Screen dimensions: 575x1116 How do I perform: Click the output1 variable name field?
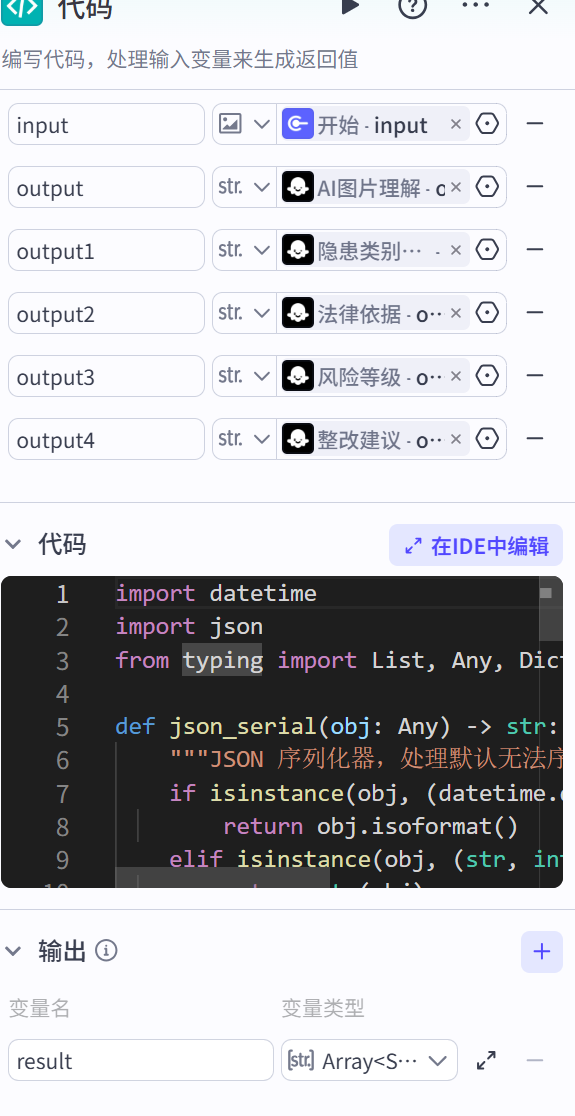pyautogui.click(x=107, y=250)
